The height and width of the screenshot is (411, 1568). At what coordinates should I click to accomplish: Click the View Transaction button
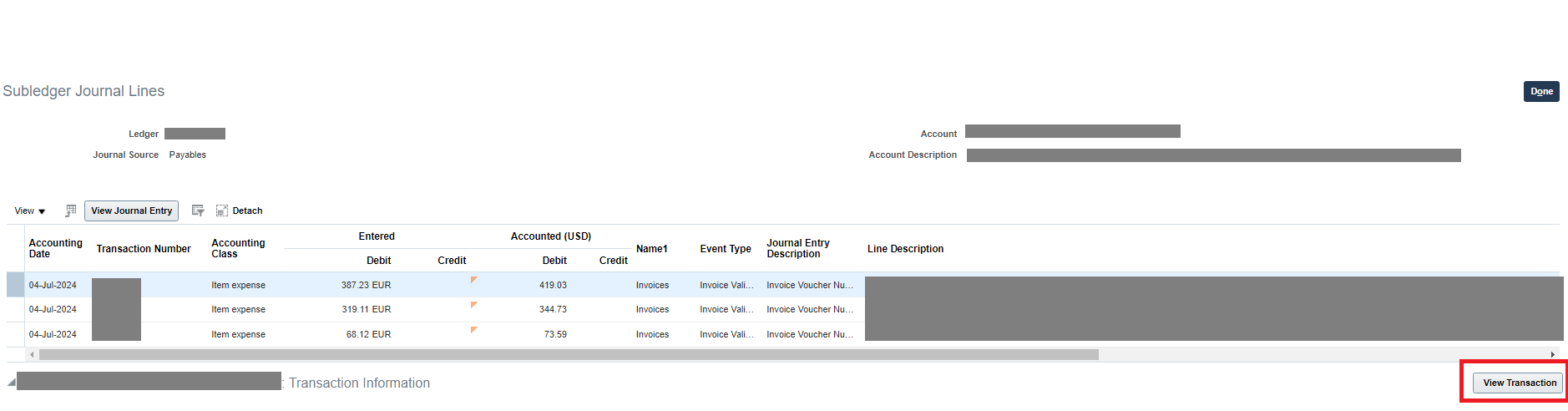point(1519,383)
